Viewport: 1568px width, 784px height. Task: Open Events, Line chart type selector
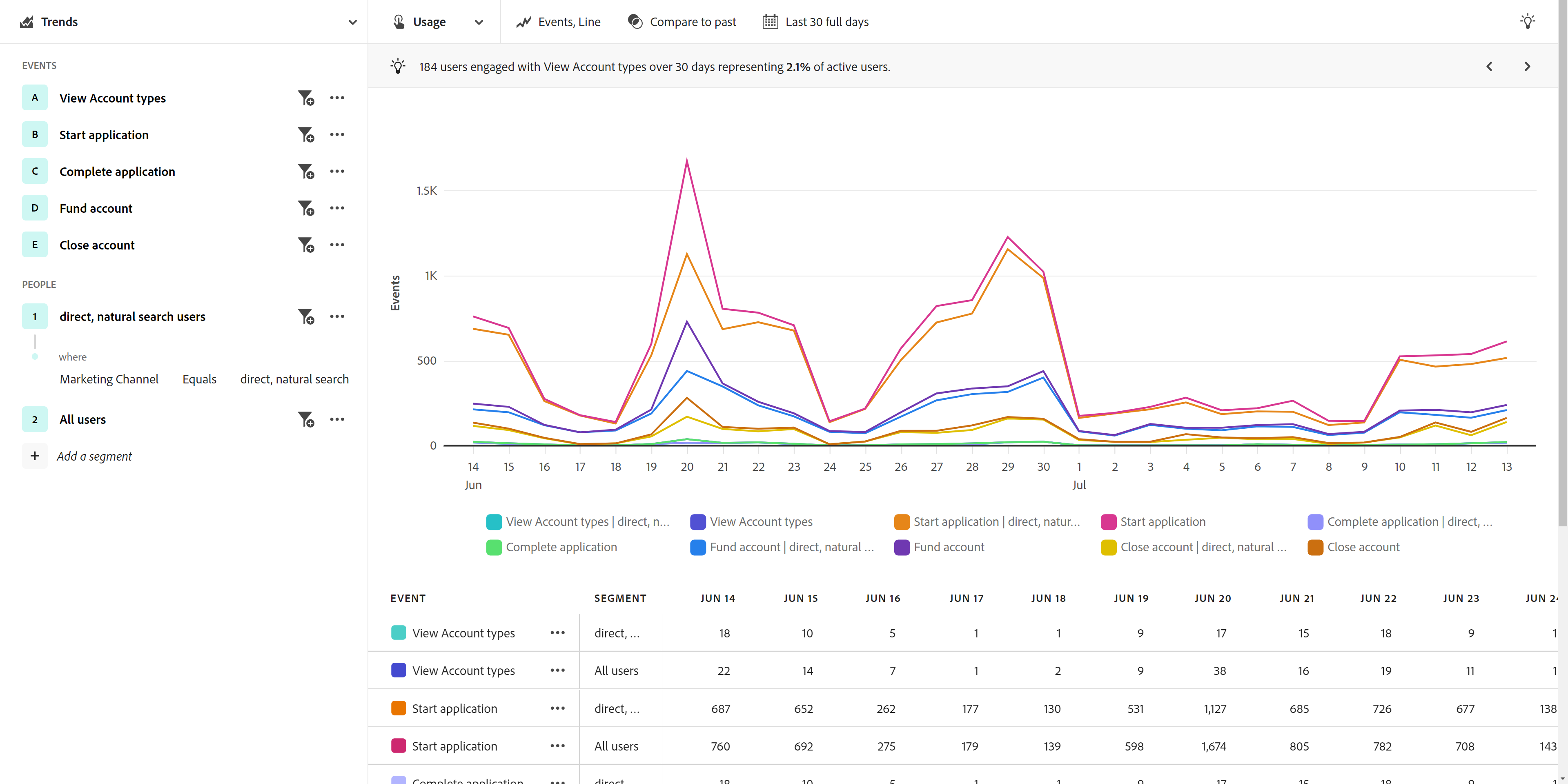558,22
